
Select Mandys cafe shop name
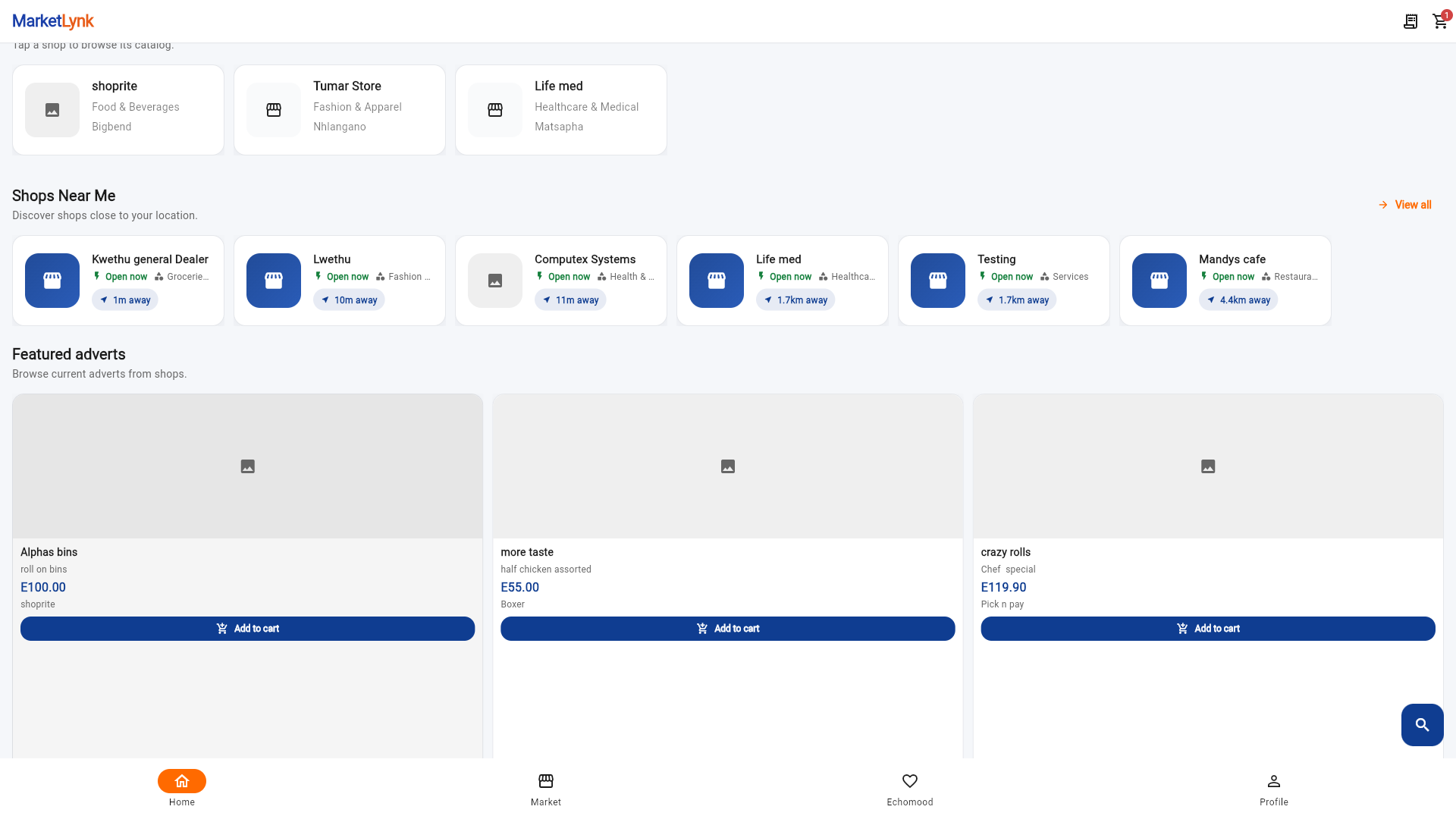click(1232, 259)
